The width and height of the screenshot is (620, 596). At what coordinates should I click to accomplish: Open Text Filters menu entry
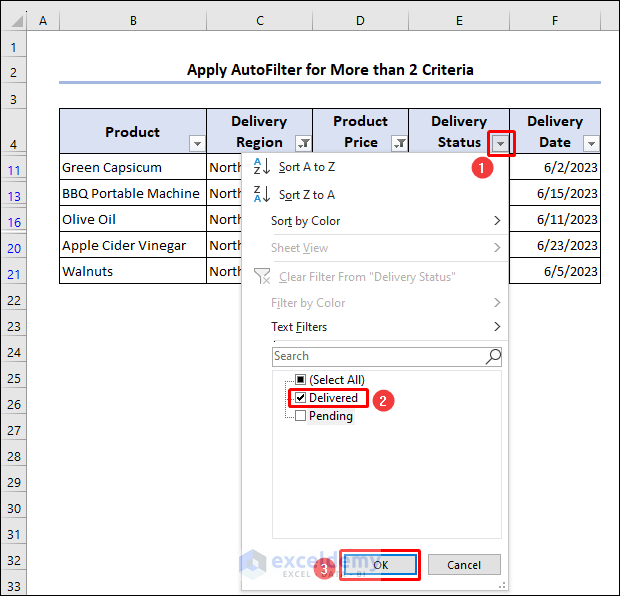(x=374, y=327)
